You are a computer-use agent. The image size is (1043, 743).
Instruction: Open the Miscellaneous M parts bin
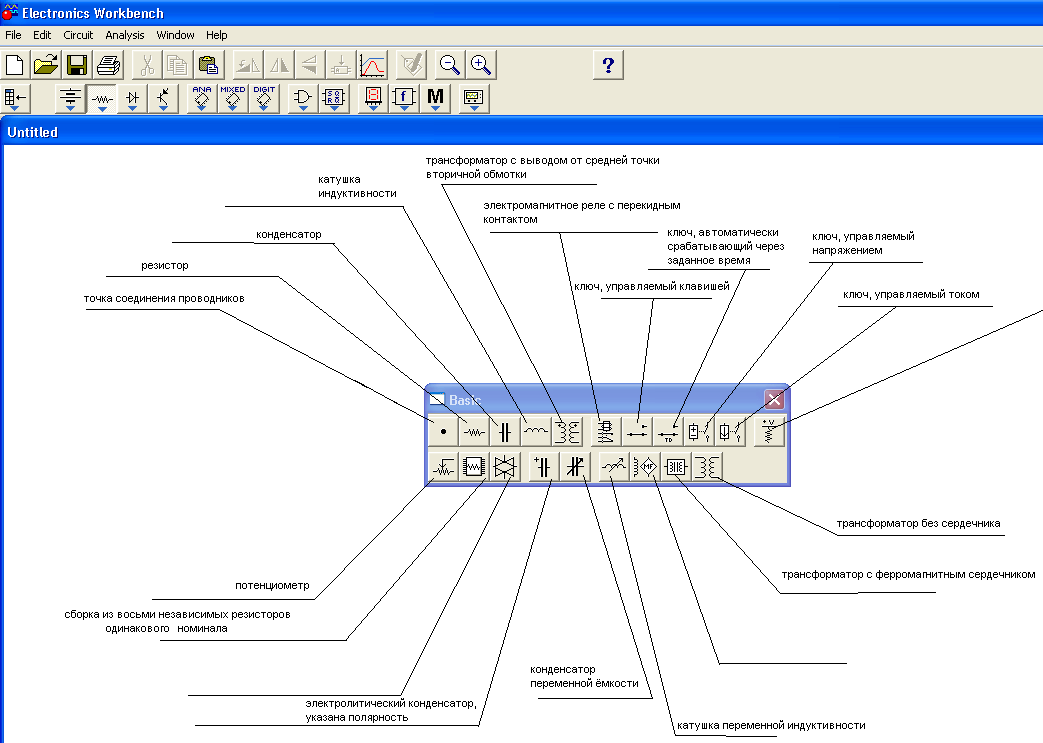(x=435, y=99)
